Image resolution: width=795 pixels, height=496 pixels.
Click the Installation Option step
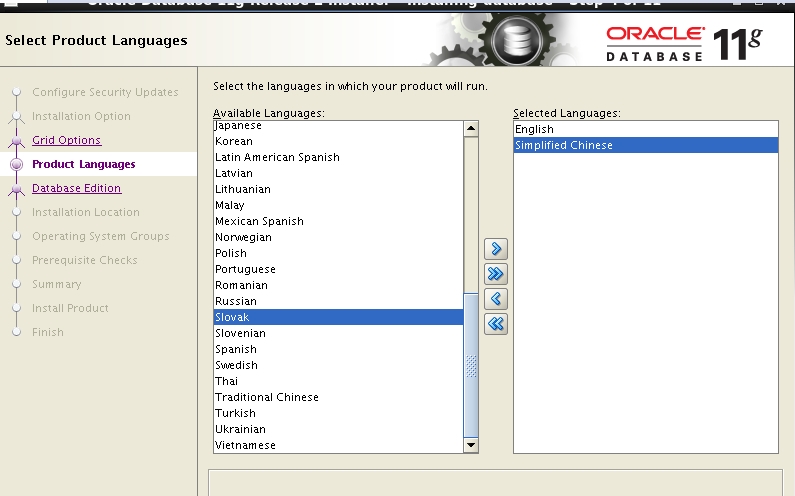pyautogui.click(x=81, y=116)
